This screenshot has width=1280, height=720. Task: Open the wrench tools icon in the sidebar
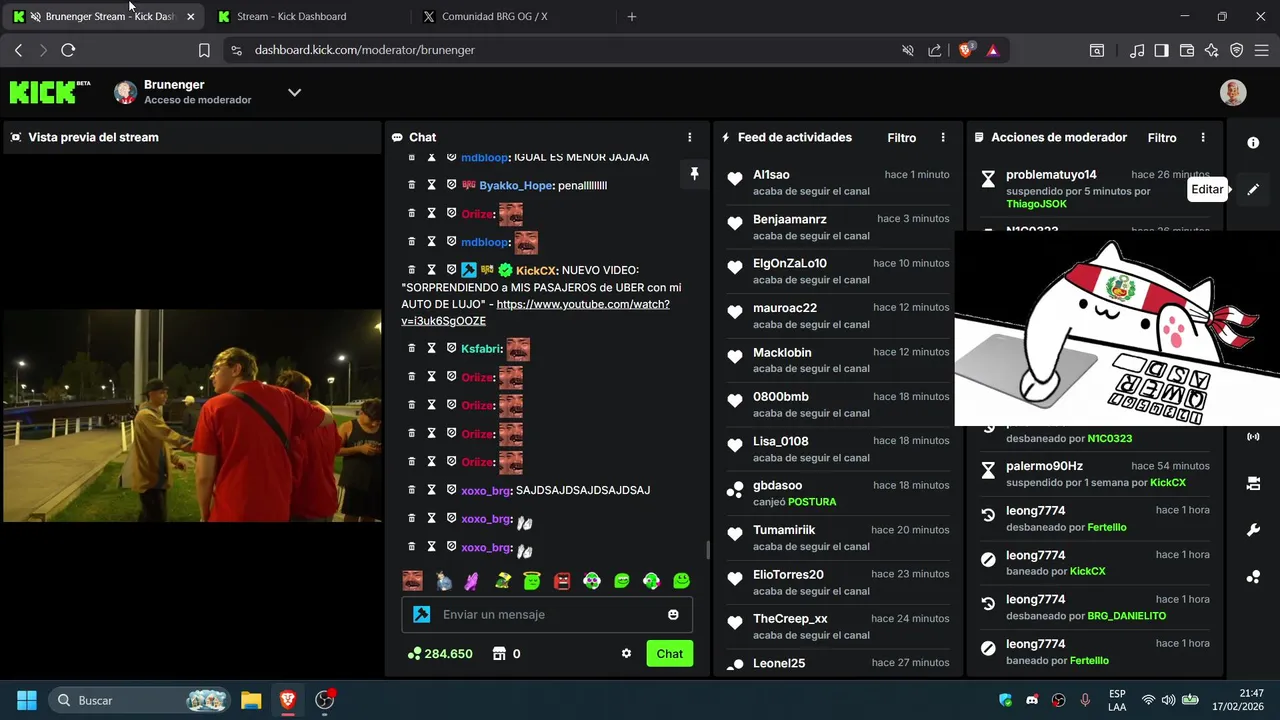click(1253, 530)
